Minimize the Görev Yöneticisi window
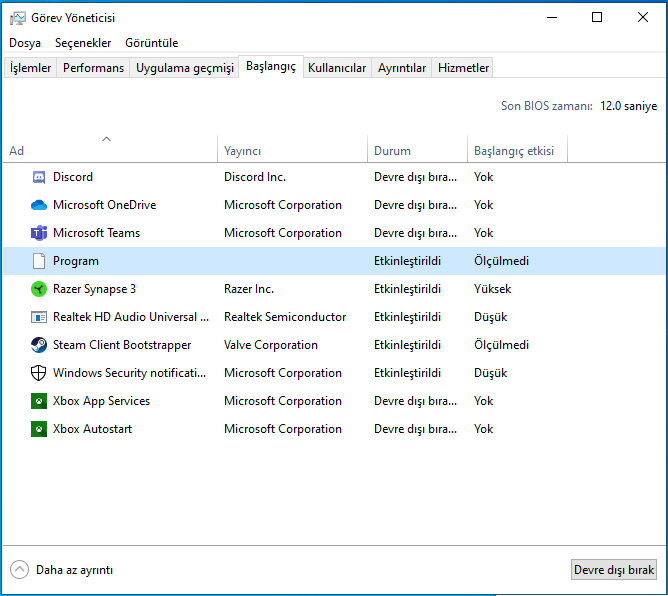 point(552,17)
